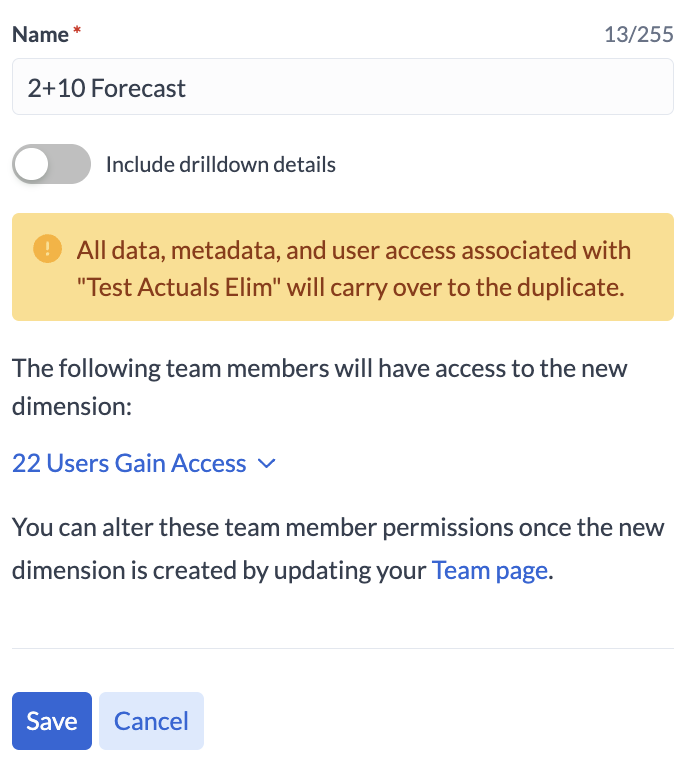Click the 13/255 character counter

click(638, 35)
